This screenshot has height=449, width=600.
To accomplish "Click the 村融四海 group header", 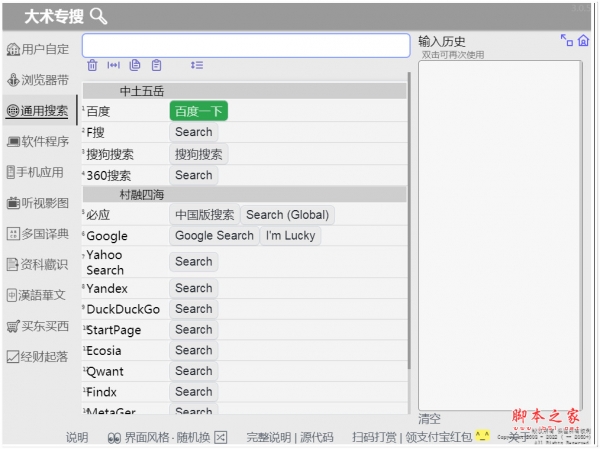I will 245,195.
